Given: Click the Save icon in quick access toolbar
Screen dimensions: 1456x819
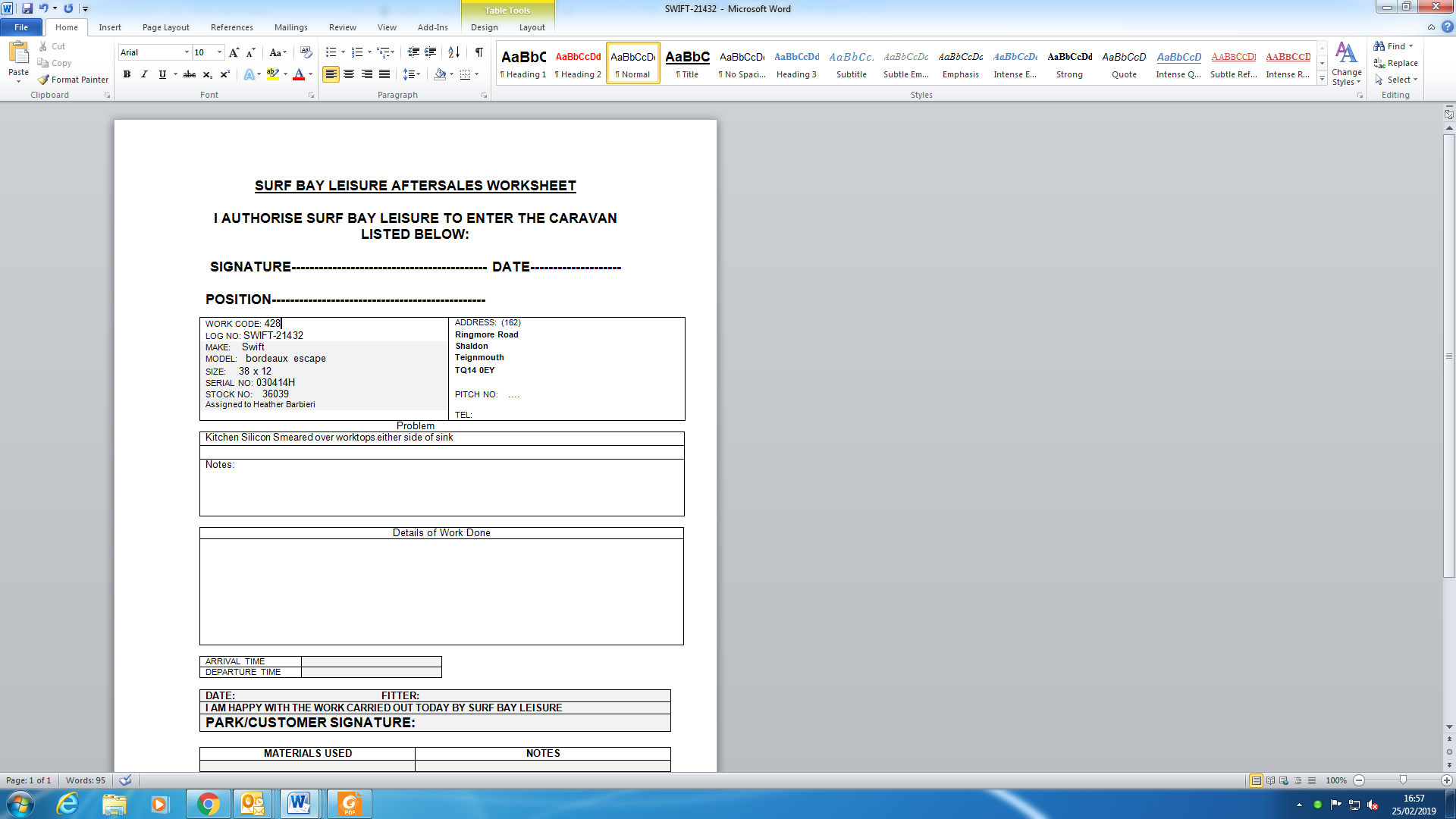Looking at the screenshot, I should (27, 8).
